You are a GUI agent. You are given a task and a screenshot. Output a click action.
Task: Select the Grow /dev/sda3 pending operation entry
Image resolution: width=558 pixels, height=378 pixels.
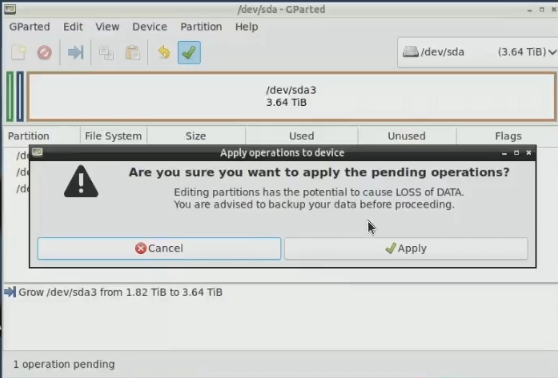pyautogui.click(x=120, y=292)
